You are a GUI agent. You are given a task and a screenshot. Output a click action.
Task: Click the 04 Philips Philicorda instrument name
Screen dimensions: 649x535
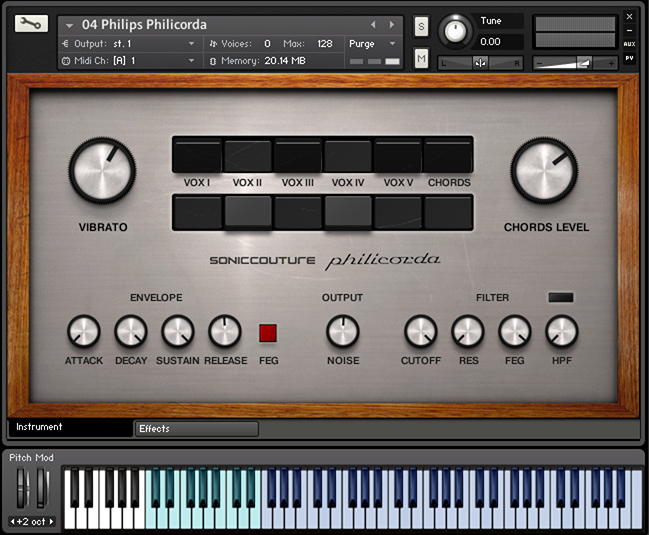tap(144, 25)
